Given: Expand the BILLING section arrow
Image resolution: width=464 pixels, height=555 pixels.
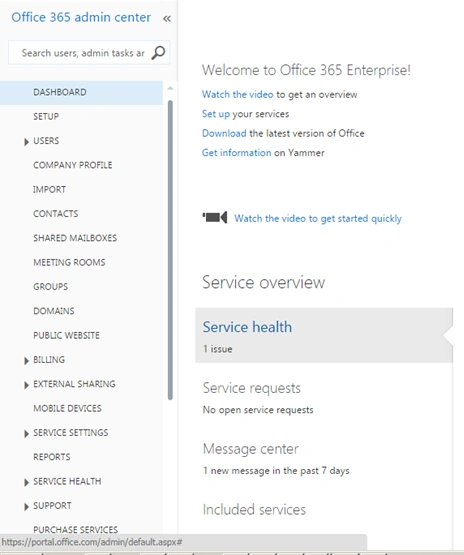Looking at the screenshot, I should point(26,360).
